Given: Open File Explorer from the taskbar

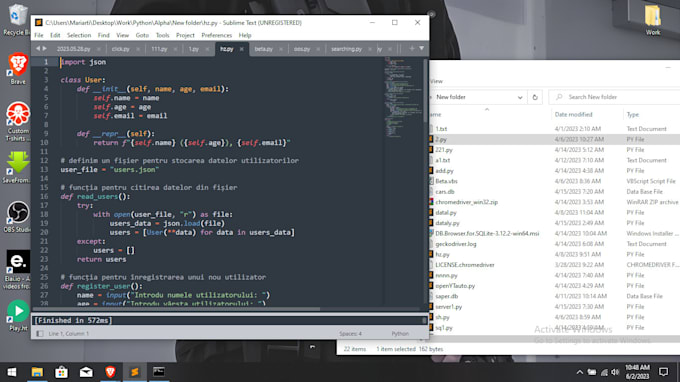Looking at the screenshot, I should tap(37, 372).
